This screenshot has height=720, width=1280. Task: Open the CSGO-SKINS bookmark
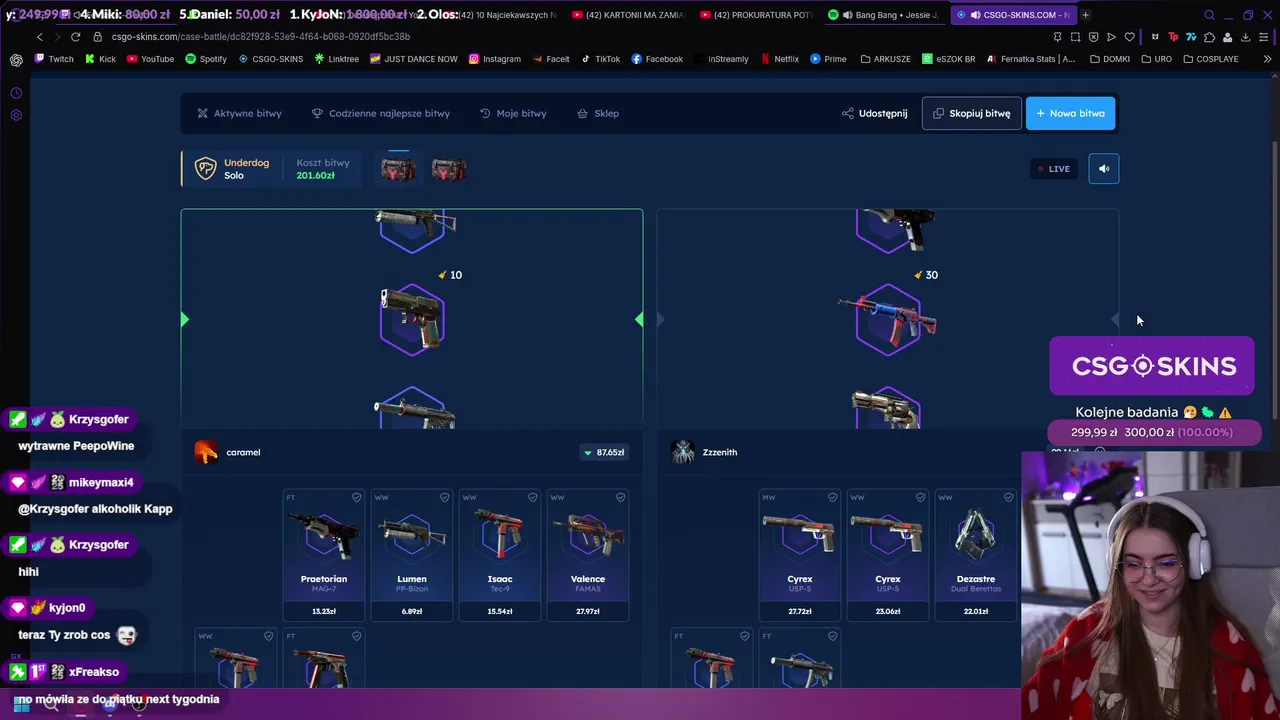pos(271,59)
